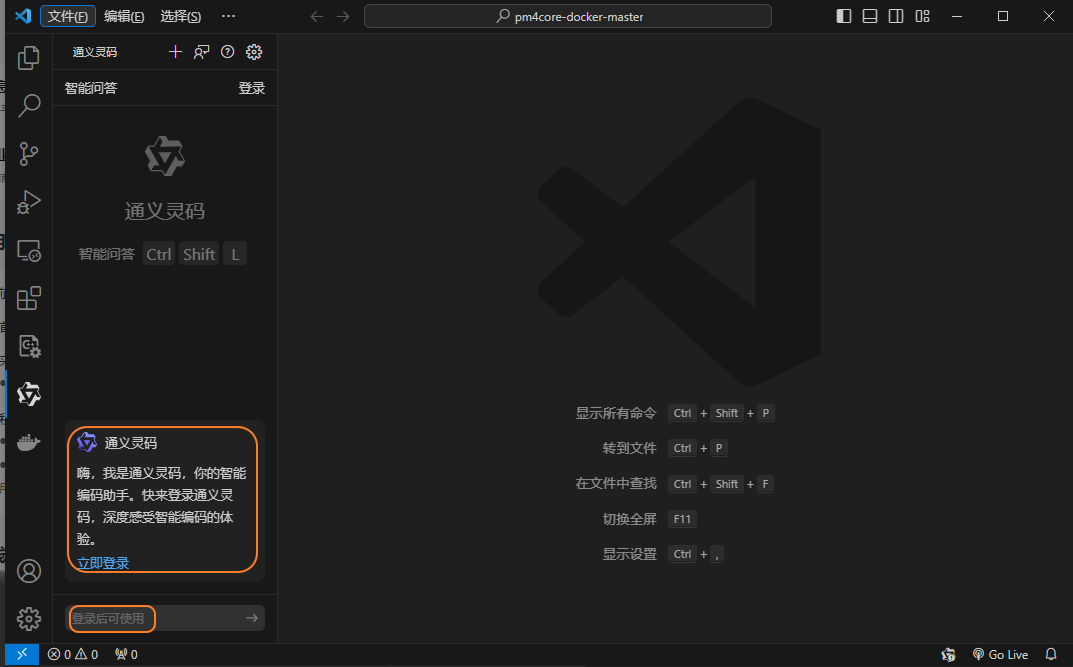The image size is (1073, 667).
Task: Open the Search view in activity bar
Action: pyautogui.click(x=29, y=105)
